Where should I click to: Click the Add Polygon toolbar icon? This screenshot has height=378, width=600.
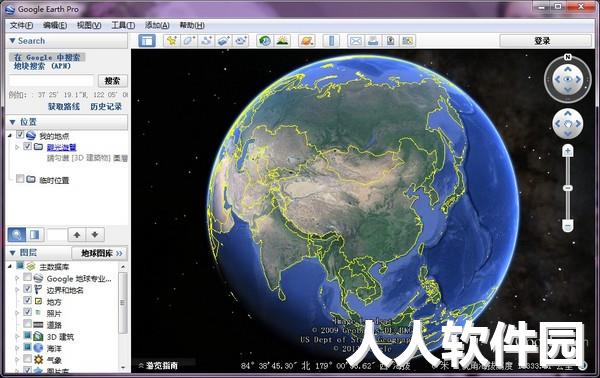pyautogui.click(x=189, y=41)
